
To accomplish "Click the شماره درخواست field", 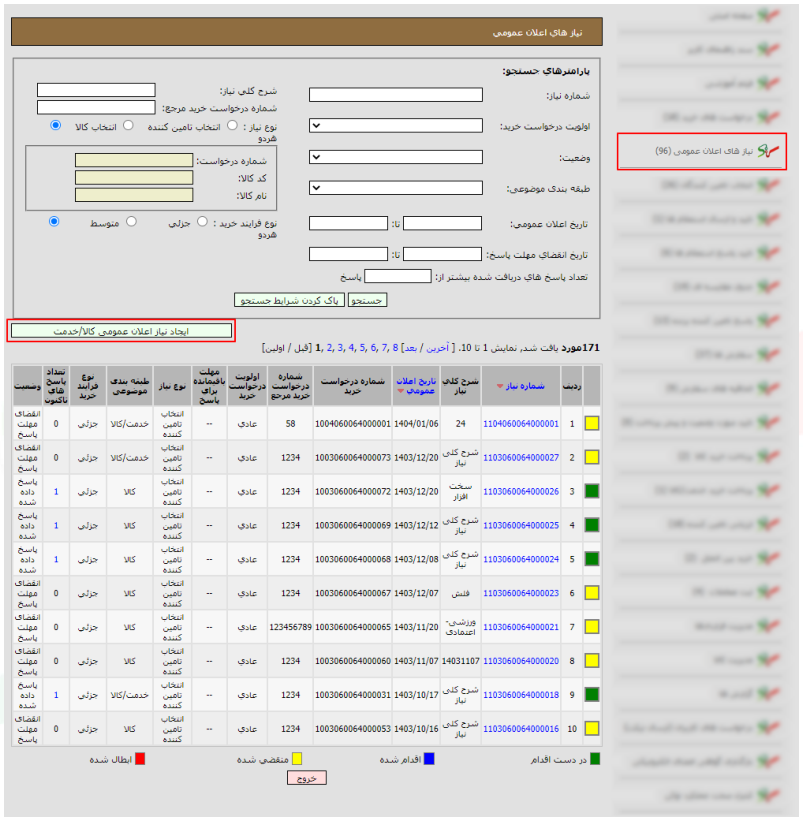I will click(x=134, y=160).
